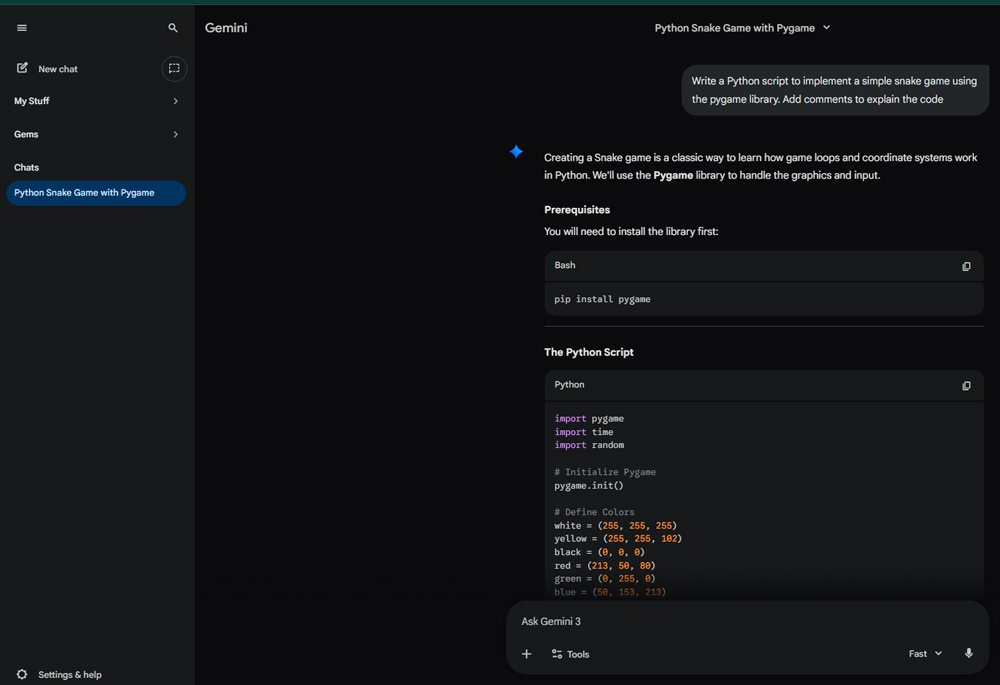Start a temporary chat via dashed icon

tap(174, 68)
